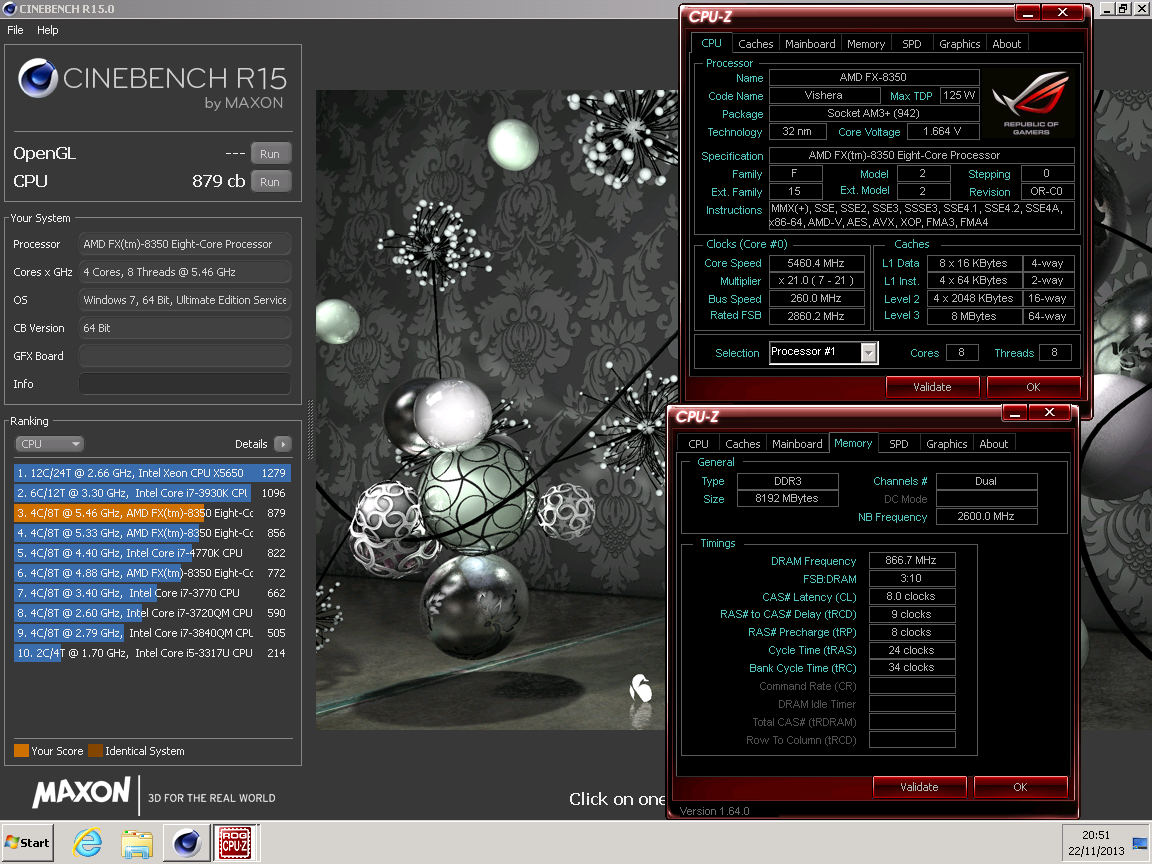Screen dimensions: 1152x864
Task: Click the DRAM Frequency value 866.7 MHz
Action: [911, 561]
